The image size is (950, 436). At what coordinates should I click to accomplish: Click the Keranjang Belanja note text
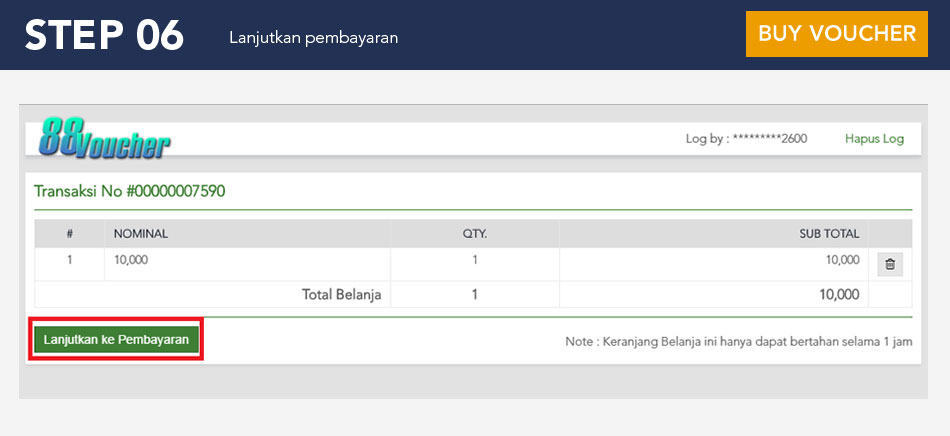[738, 341]
